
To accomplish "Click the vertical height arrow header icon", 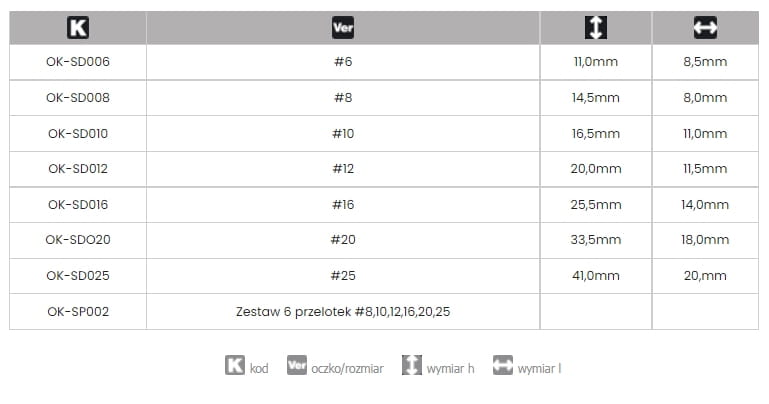I will [595, 28].
